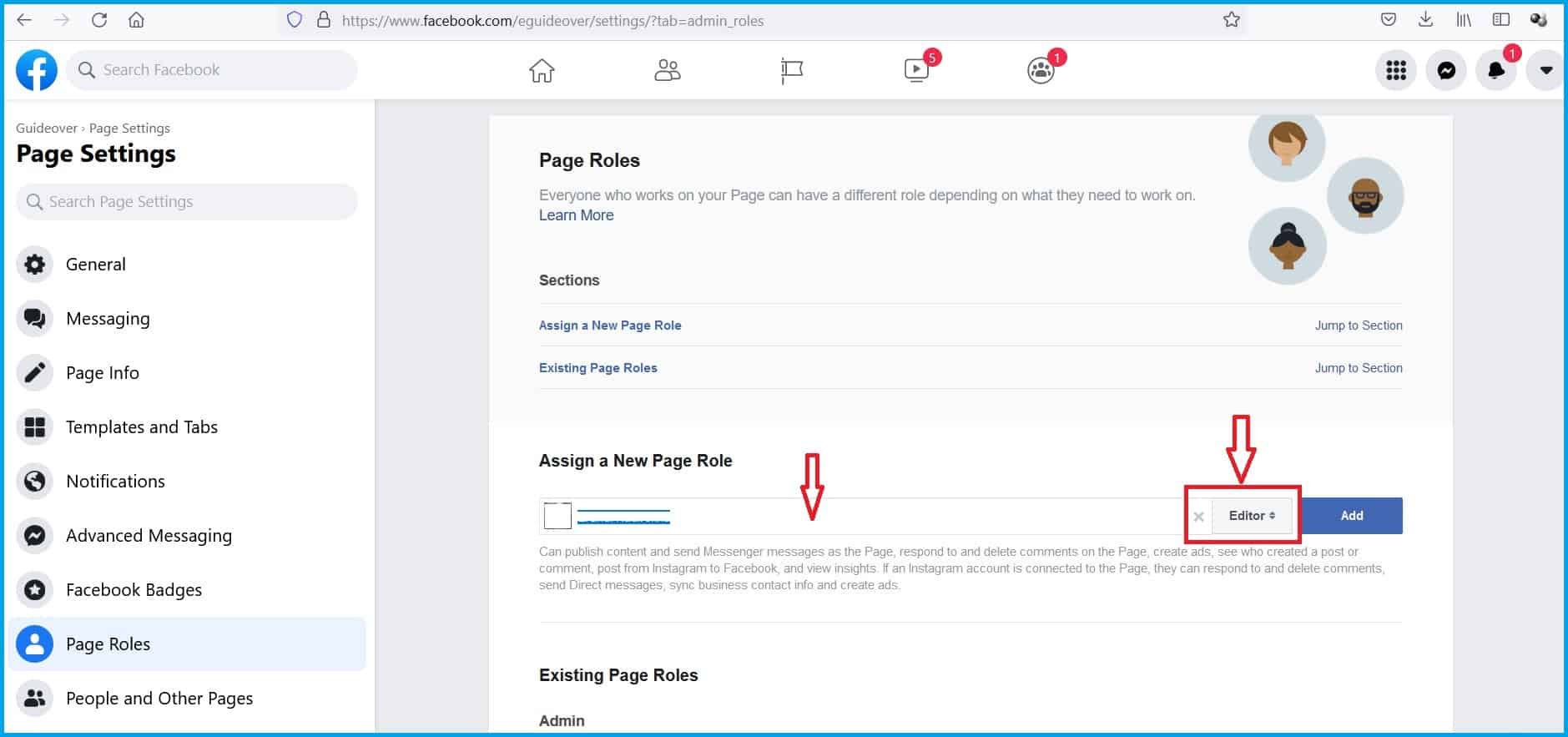Click the browser back arrow
This screenshot has width=1568, height=737.
click(24, 20)
